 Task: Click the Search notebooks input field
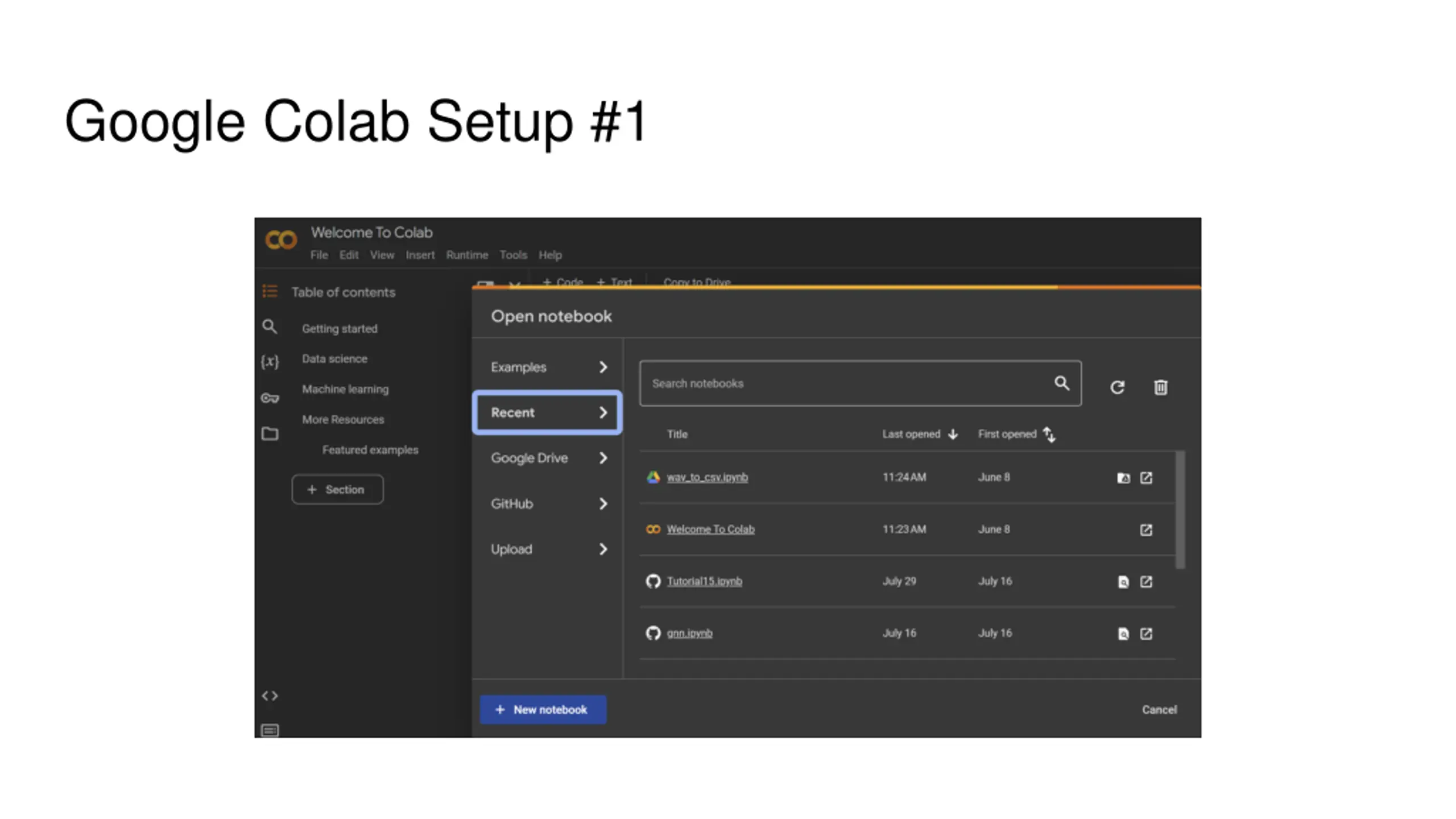pos(860,383)
